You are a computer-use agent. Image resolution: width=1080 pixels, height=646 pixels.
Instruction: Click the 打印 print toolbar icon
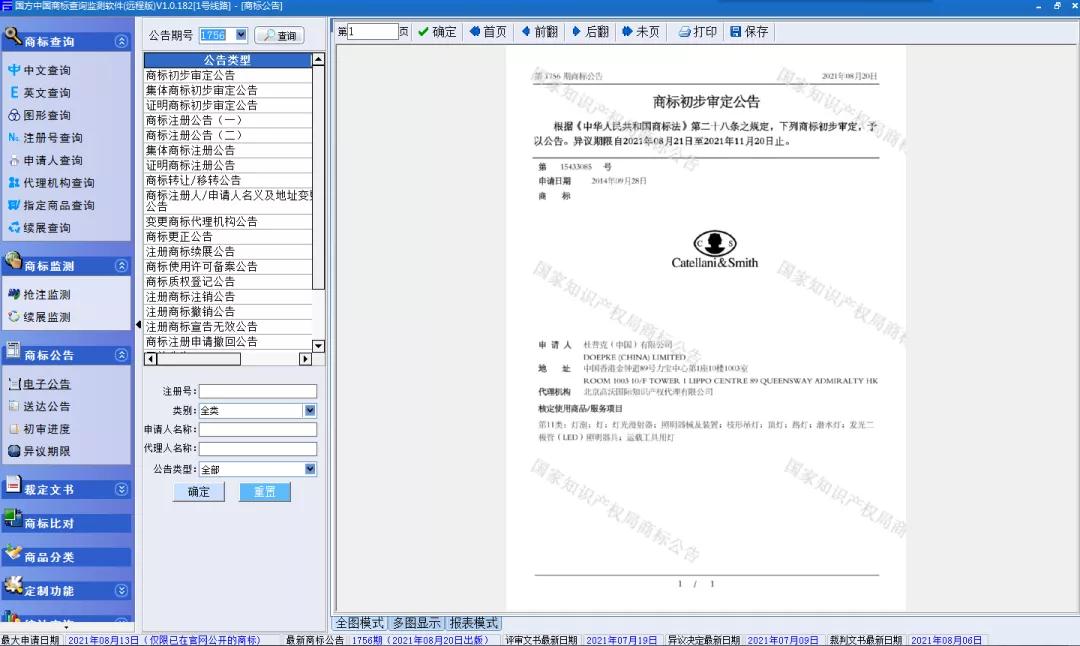pyautogui.click(x=697, y=32)
